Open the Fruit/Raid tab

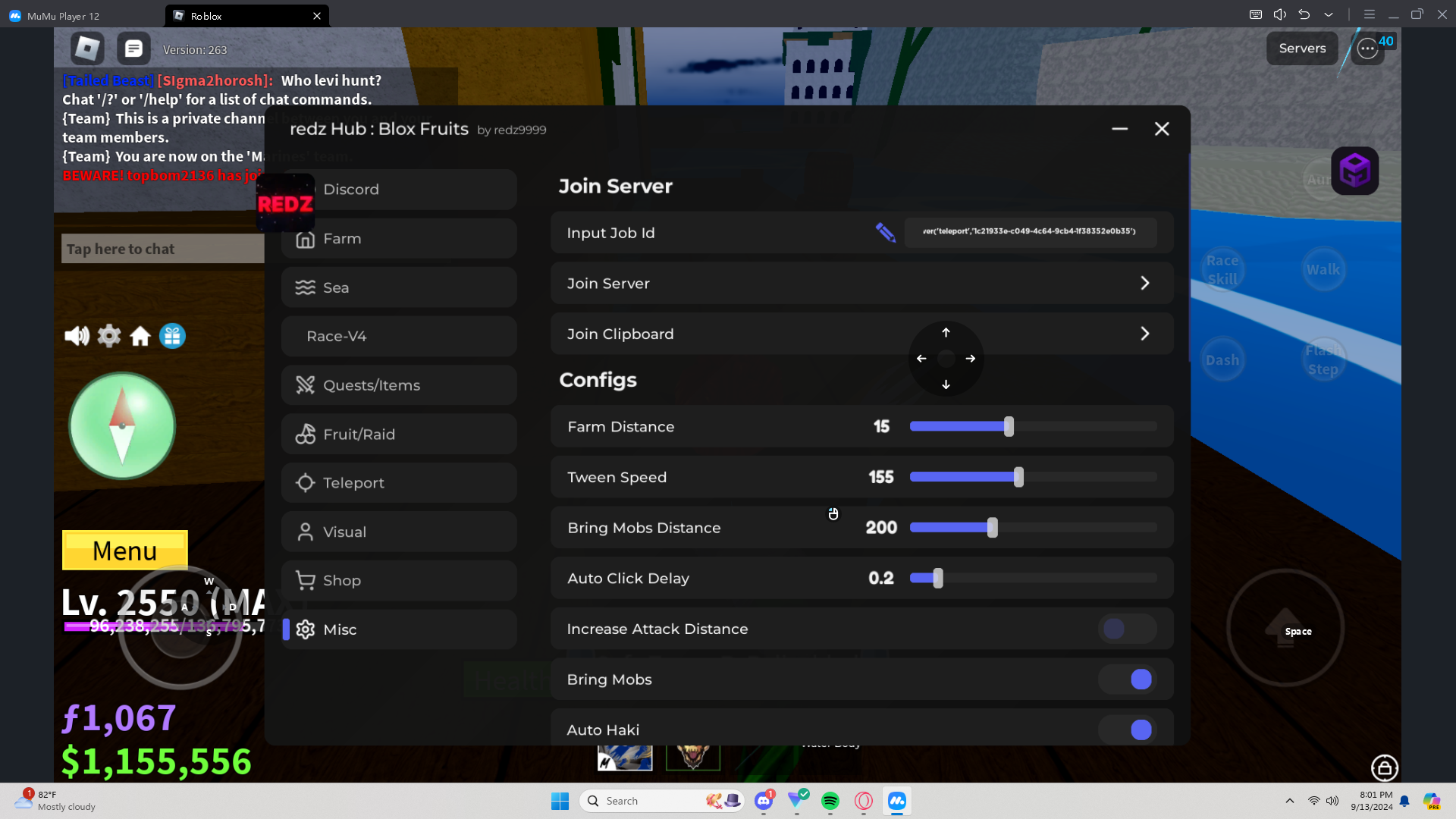(399, 435)
